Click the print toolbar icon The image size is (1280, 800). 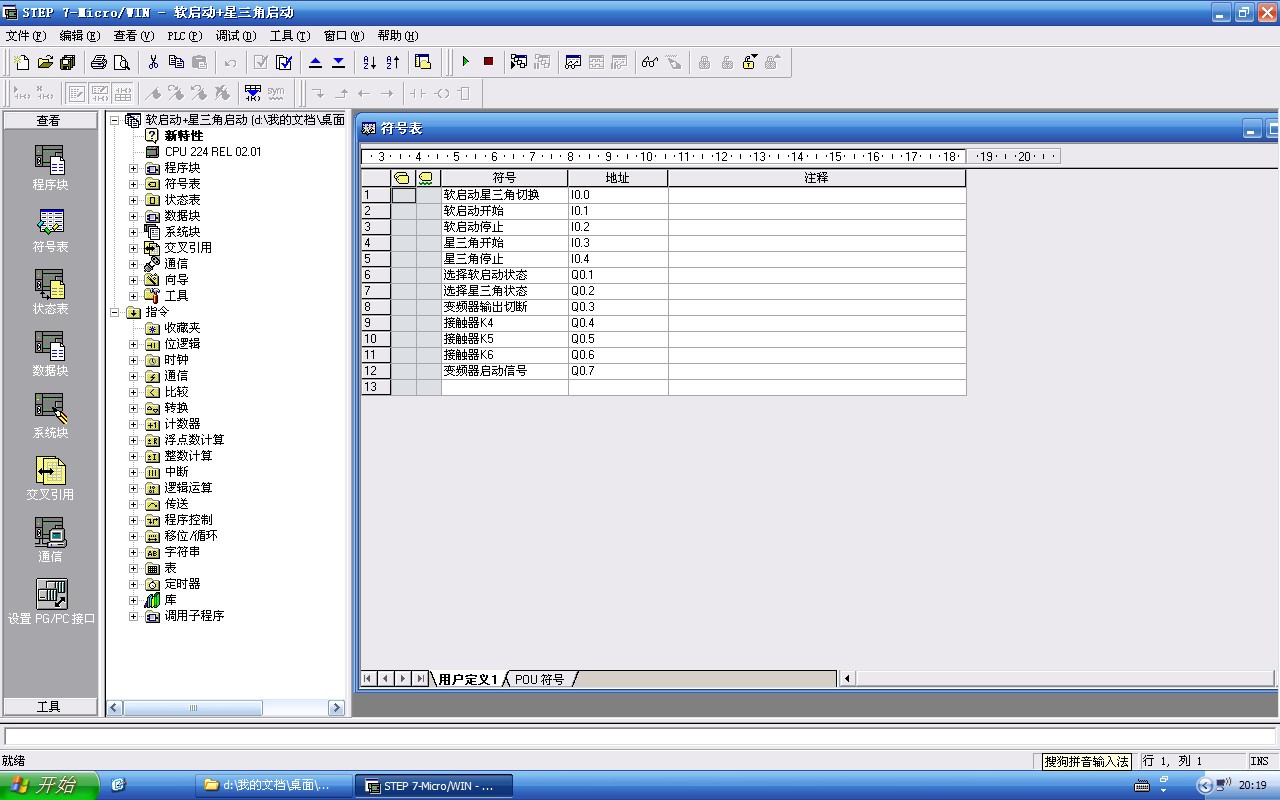pyautogui.click(x=99, y=62)
